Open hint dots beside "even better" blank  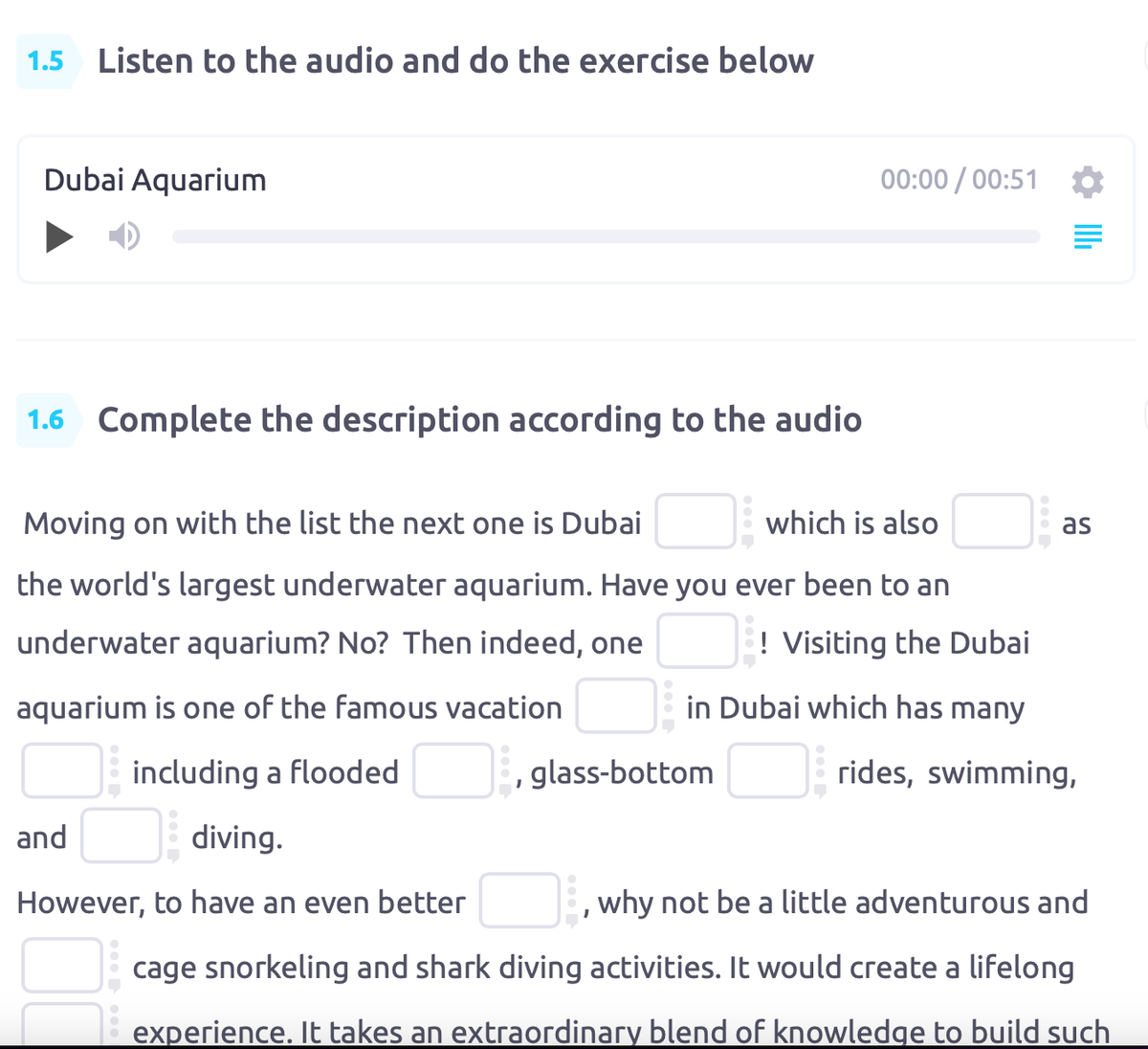click(572, 901)
